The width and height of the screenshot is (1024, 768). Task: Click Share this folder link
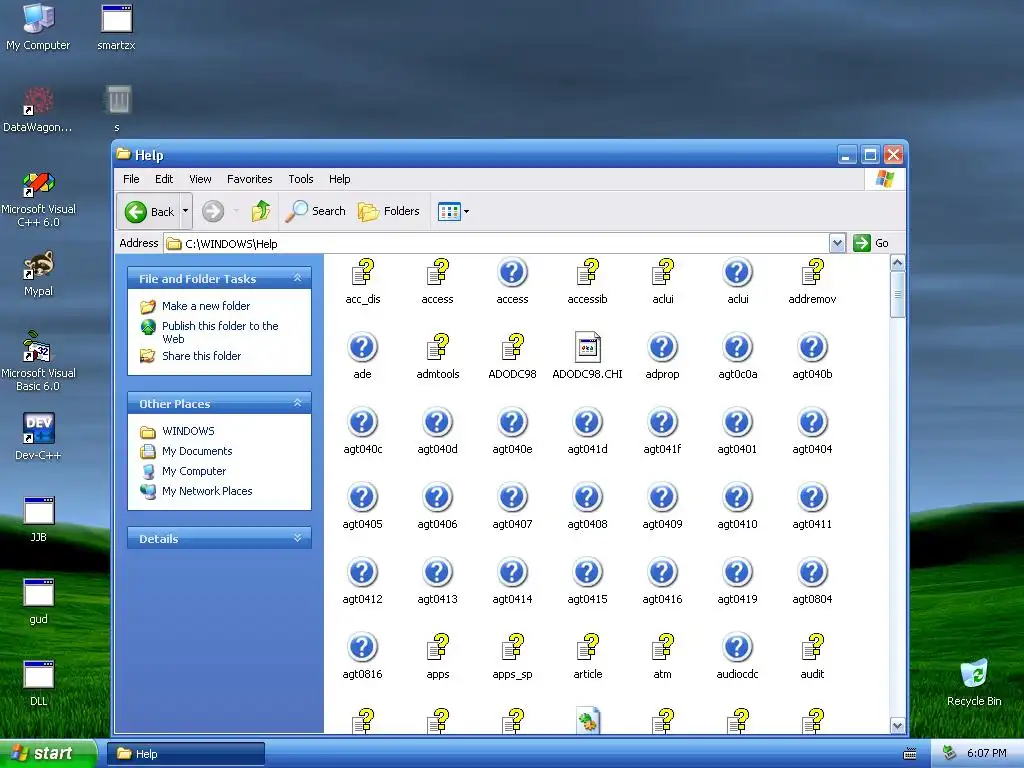[201, 356]
